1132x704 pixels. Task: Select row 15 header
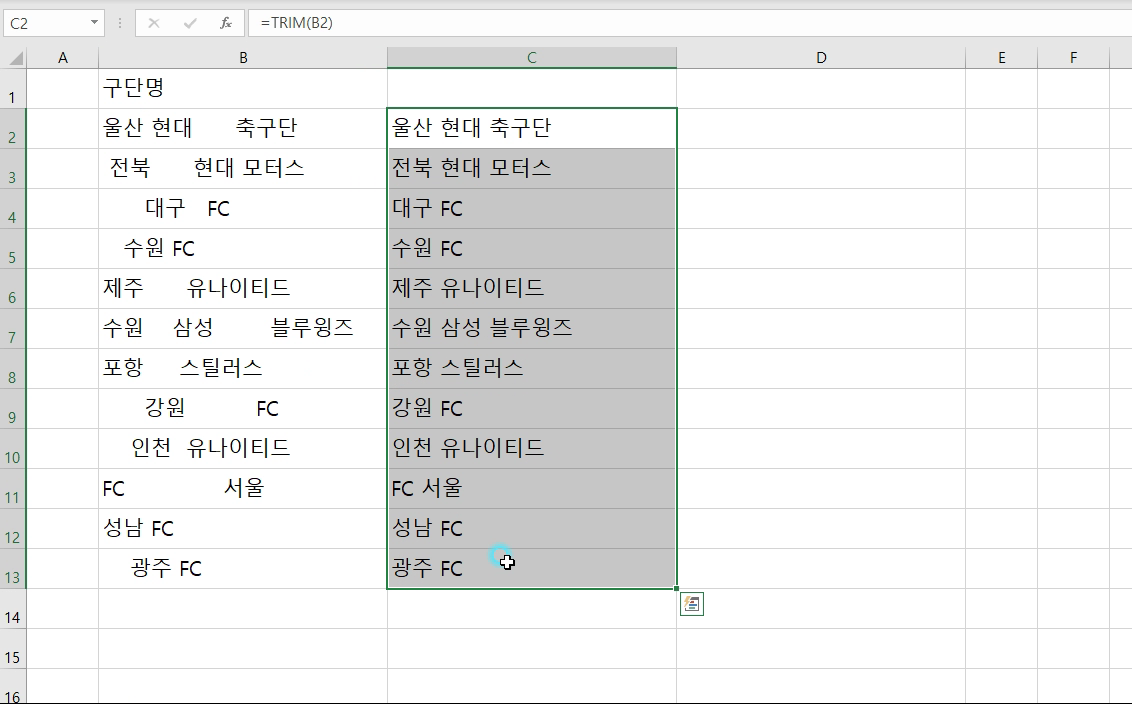point(13,648)
